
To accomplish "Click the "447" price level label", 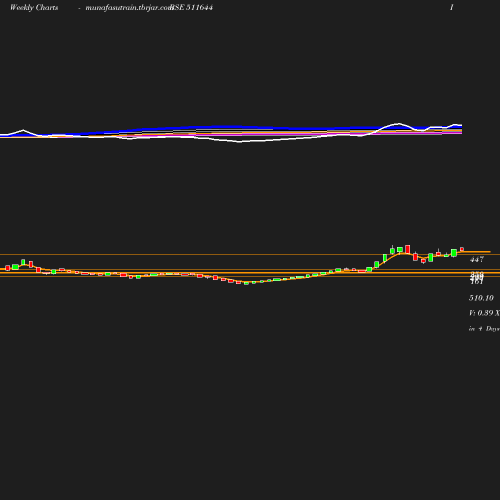I will pyautogui.click(x=477, y=259).
